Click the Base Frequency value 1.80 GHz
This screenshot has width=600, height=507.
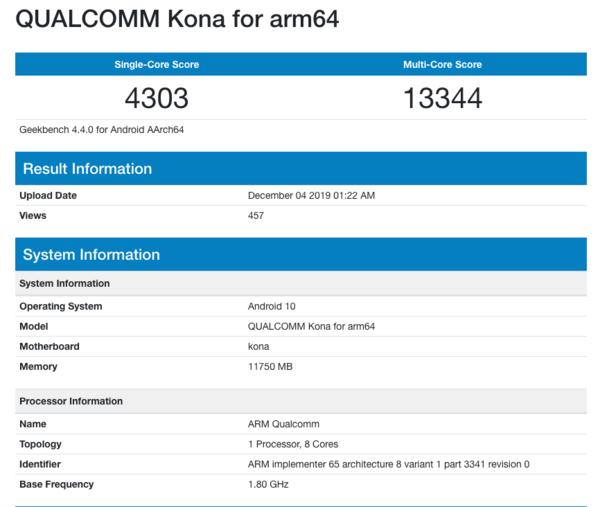[x=269, y=484]
